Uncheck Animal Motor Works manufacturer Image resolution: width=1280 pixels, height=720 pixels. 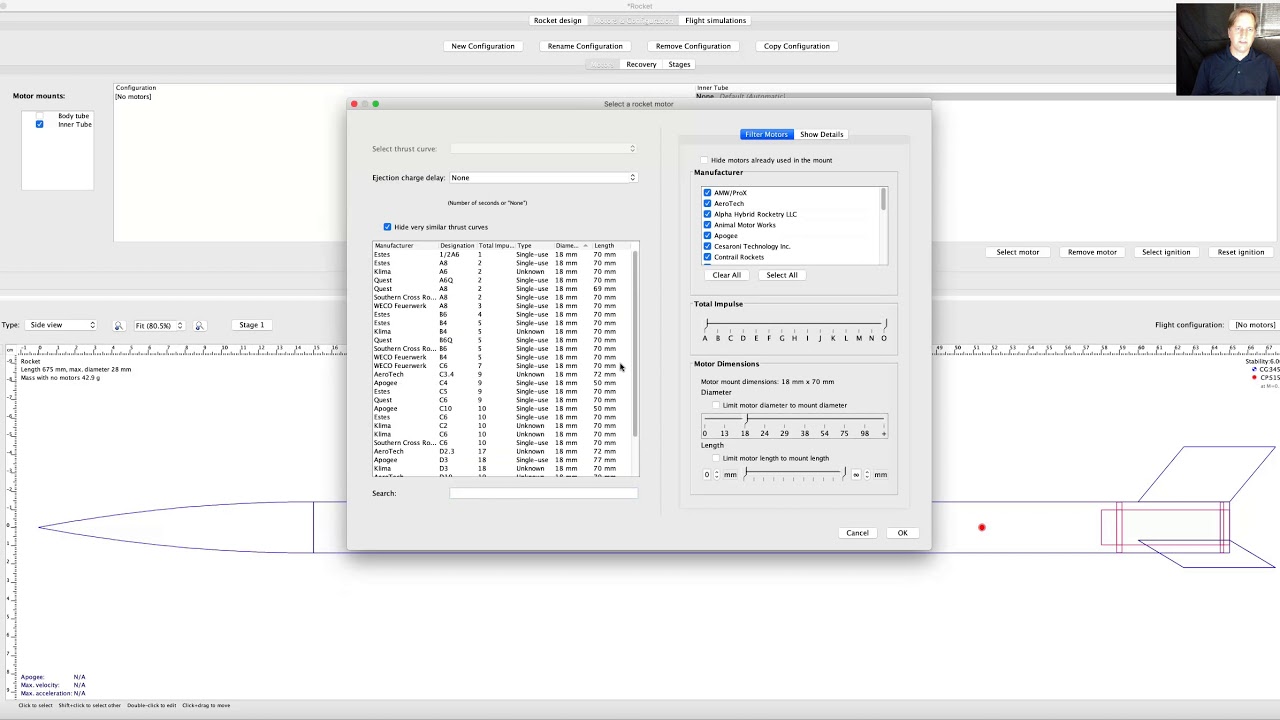(707, 225)
